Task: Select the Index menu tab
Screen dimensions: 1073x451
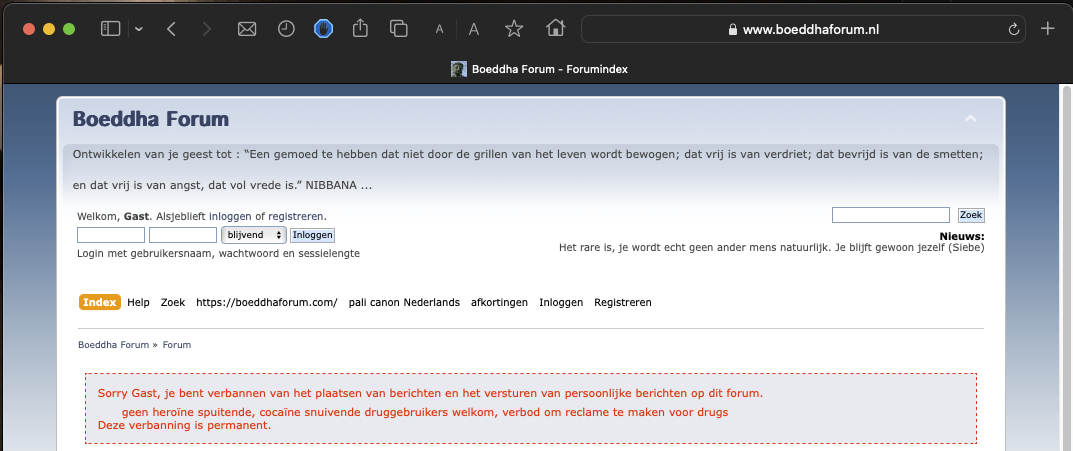Action: (x=99, y=302)
